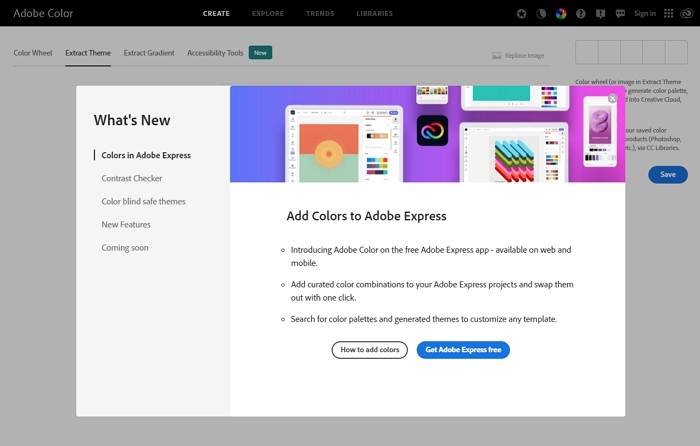This screenshot has height=446, width=700.
Task: Click the Replace Image label
Action: 525,56
